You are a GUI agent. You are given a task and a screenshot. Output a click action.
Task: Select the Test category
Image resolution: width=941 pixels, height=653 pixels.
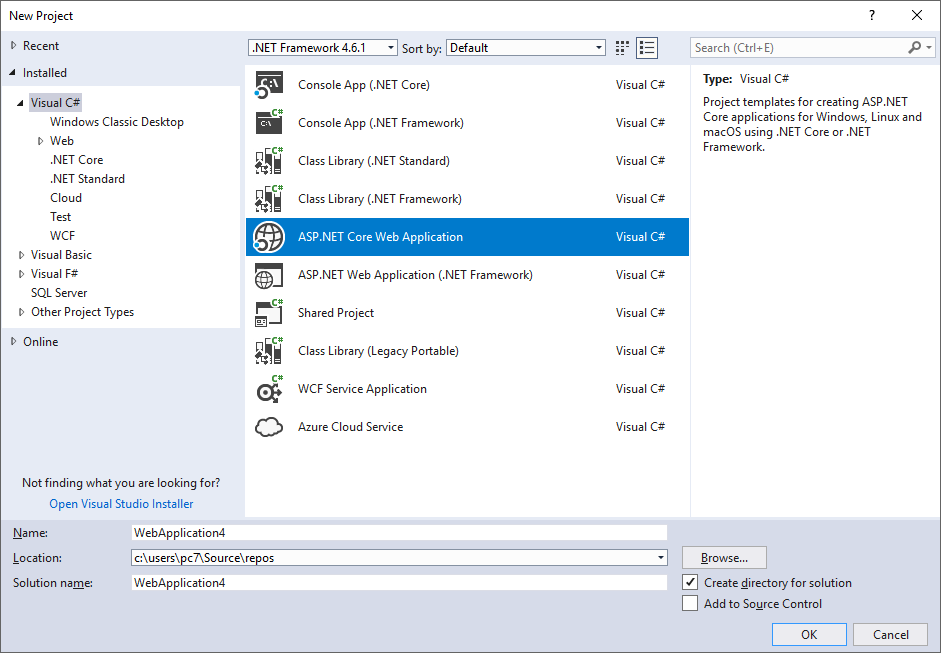pyautogui.click(x=61, y=217)
